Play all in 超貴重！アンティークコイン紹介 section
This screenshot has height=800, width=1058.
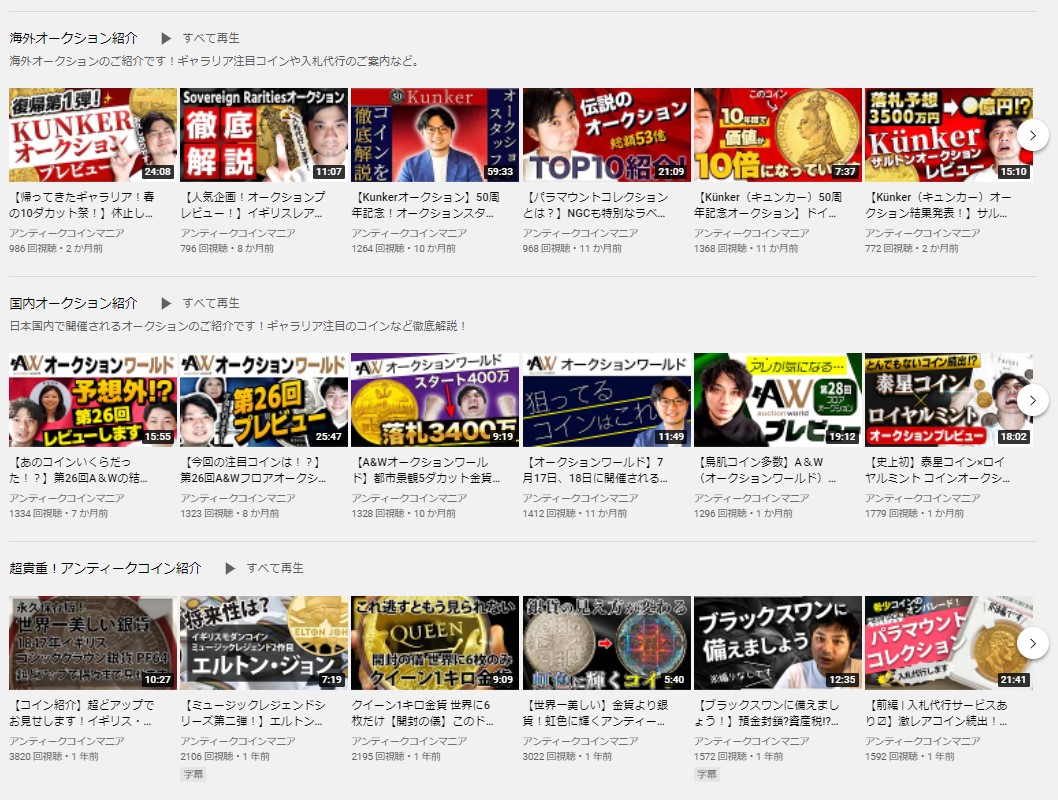coord(264,569)
